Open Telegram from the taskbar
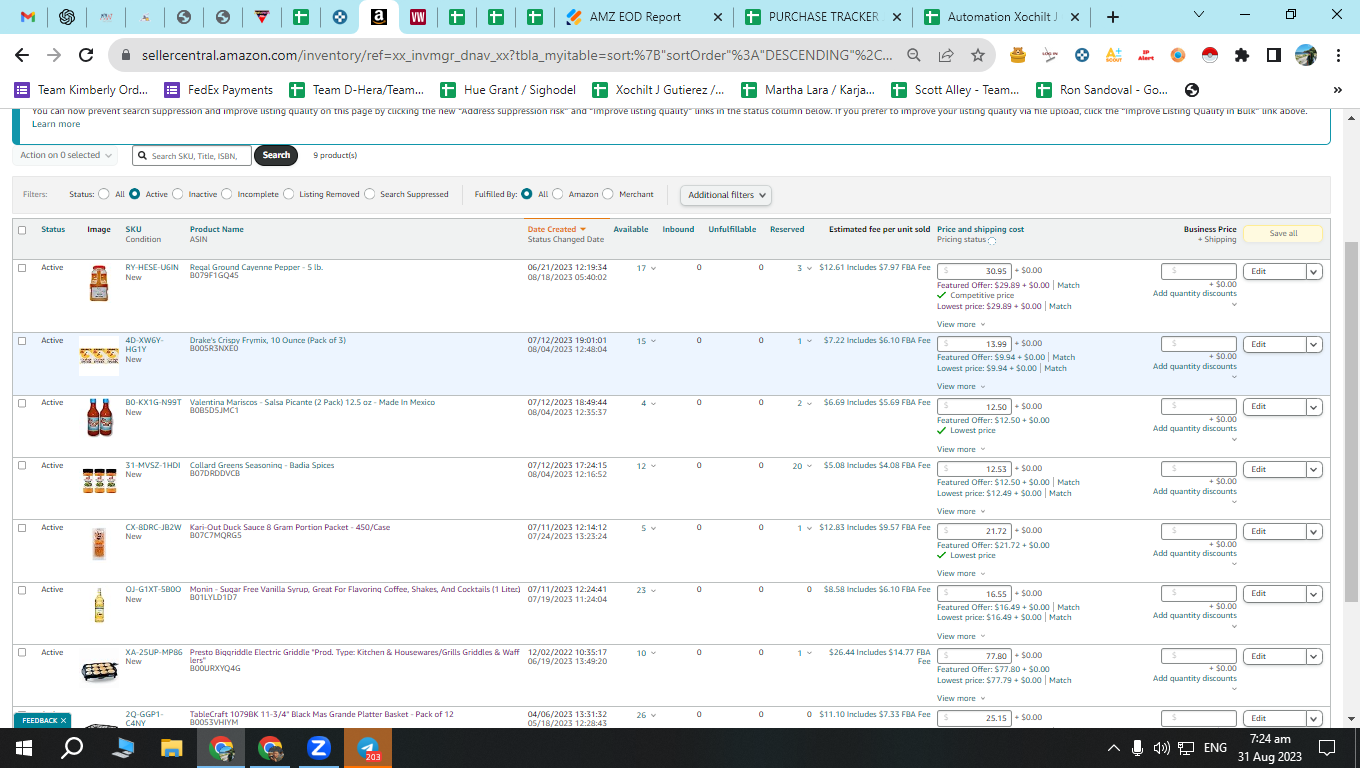The width and height of the screenshot is (1360, 768). [368, 747]
